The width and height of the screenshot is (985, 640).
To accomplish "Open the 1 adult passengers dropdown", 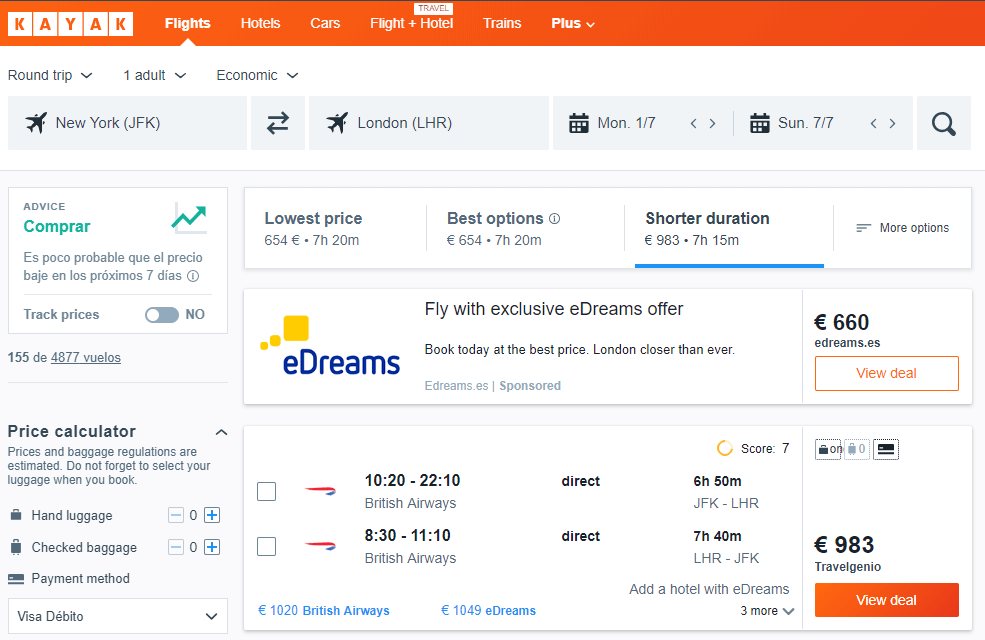I will pyautogui.click(x=155, y=75).
